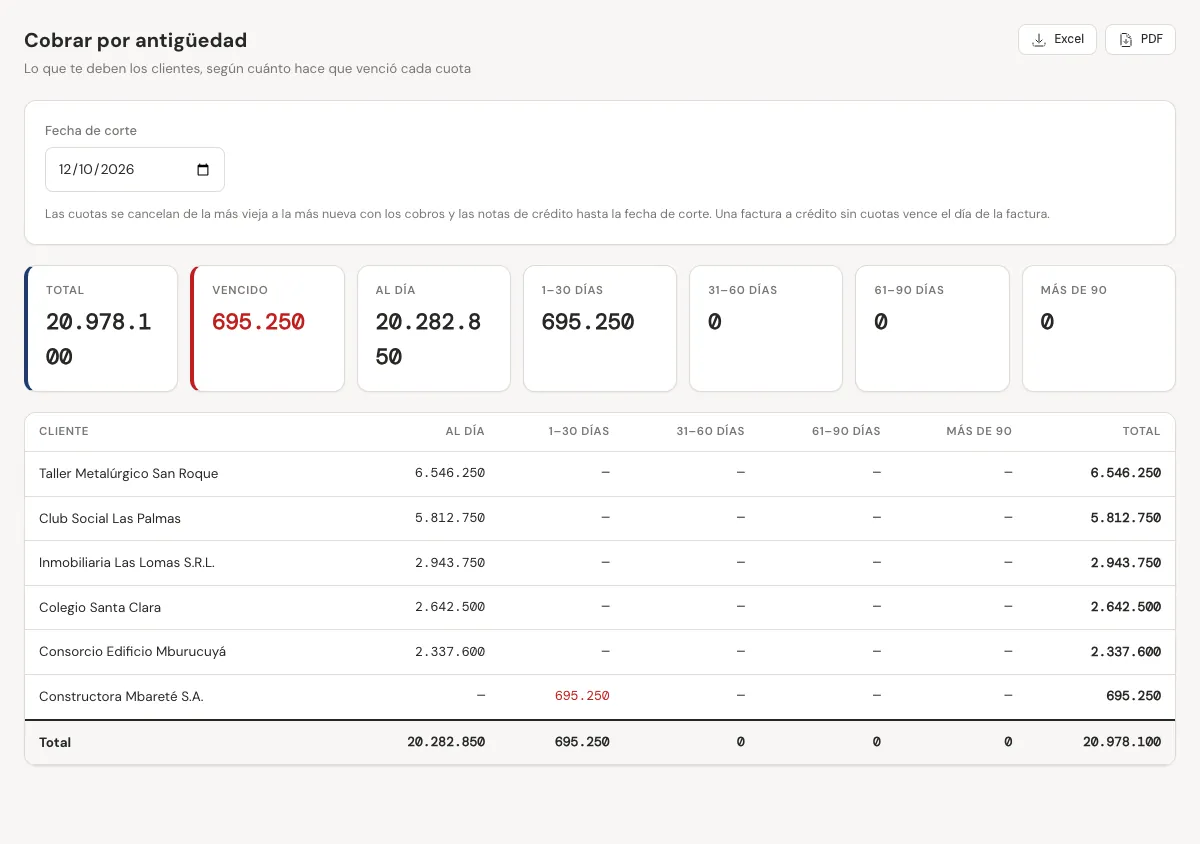Click the 6.546.250 al día amount for Taller Metalúrgico
1200x844 pixels.
click(450, 473)
